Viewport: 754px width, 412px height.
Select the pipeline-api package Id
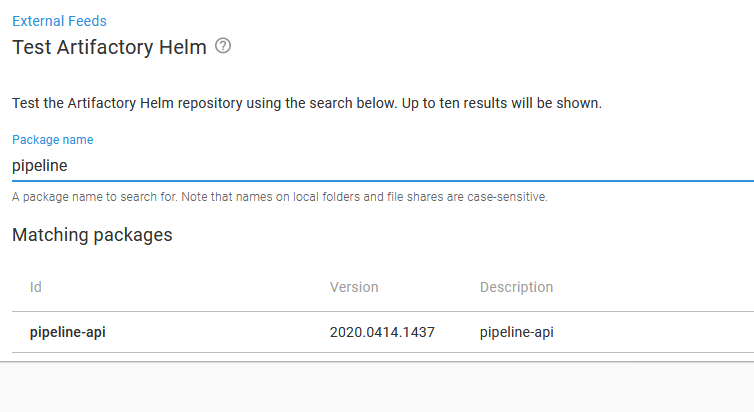(x=68, y=332)
